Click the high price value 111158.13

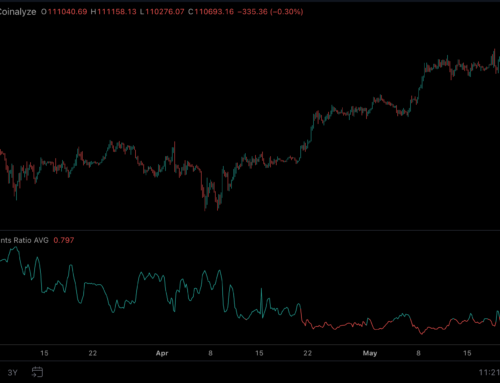(x=117, y=12)
